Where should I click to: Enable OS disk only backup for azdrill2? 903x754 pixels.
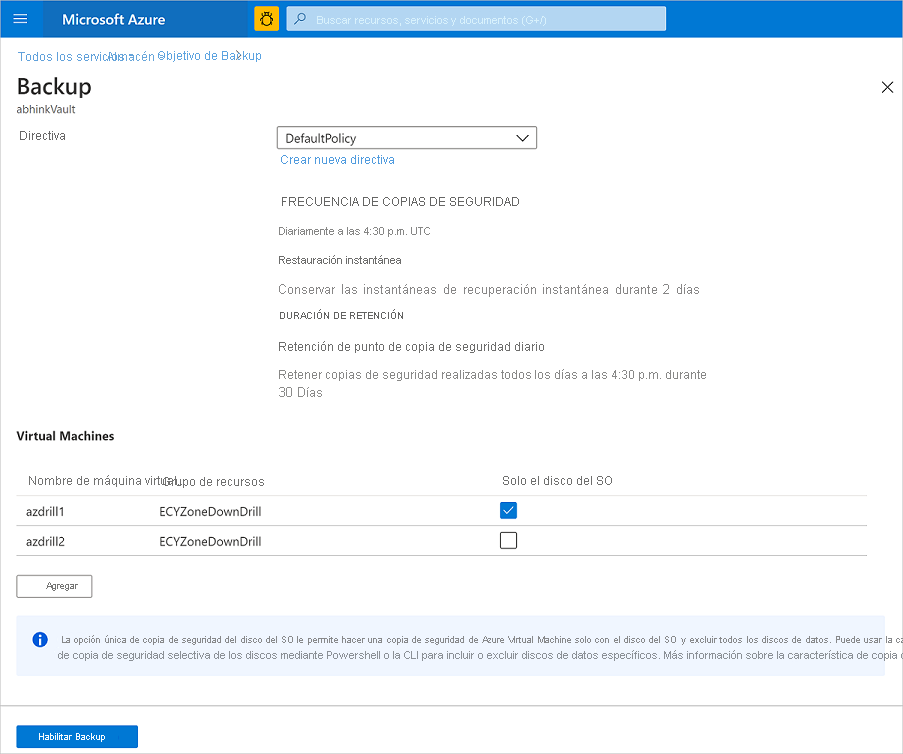coord(508,540)
